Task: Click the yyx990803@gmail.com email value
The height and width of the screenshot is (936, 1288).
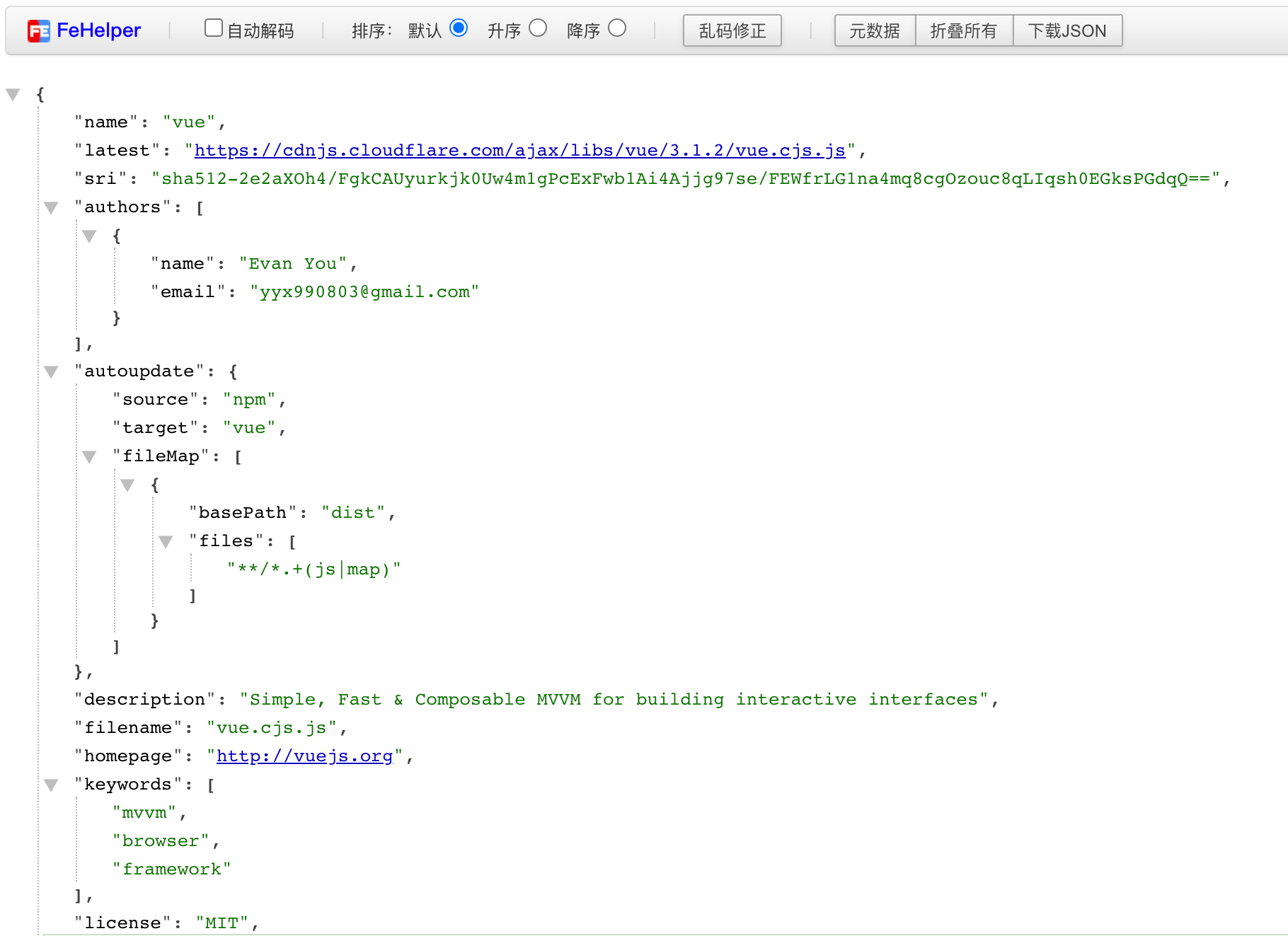Action: [364, 292]
